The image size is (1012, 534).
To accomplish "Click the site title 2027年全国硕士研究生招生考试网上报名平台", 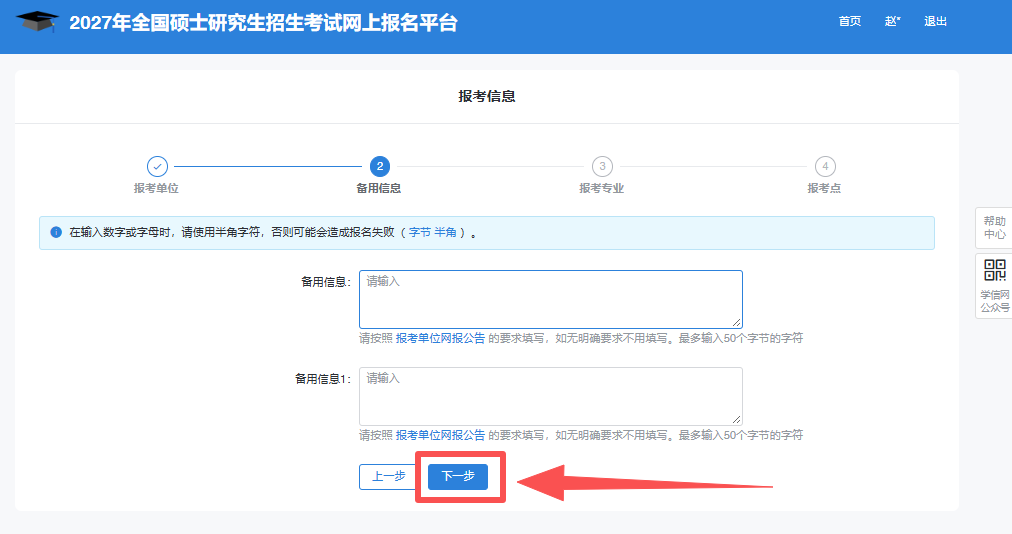I will (263, 23).
